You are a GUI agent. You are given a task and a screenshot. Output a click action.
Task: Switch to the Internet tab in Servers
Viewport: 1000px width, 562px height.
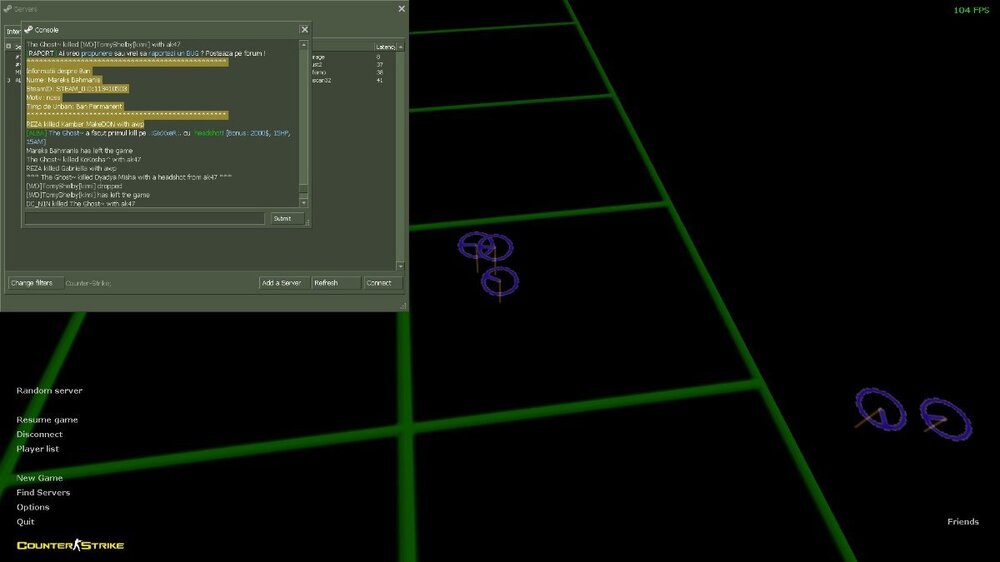(12, 31)
